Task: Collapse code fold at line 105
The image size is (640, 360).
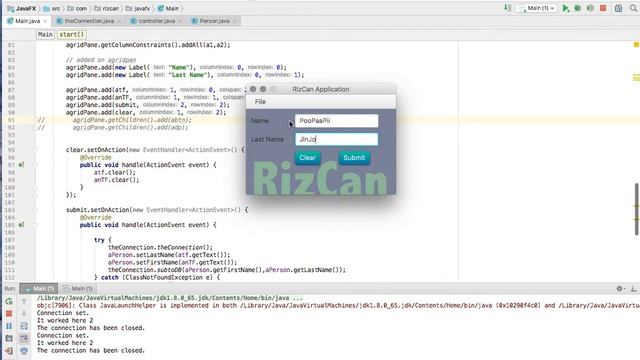Action: pyautogui.click(x=35, y=225)
